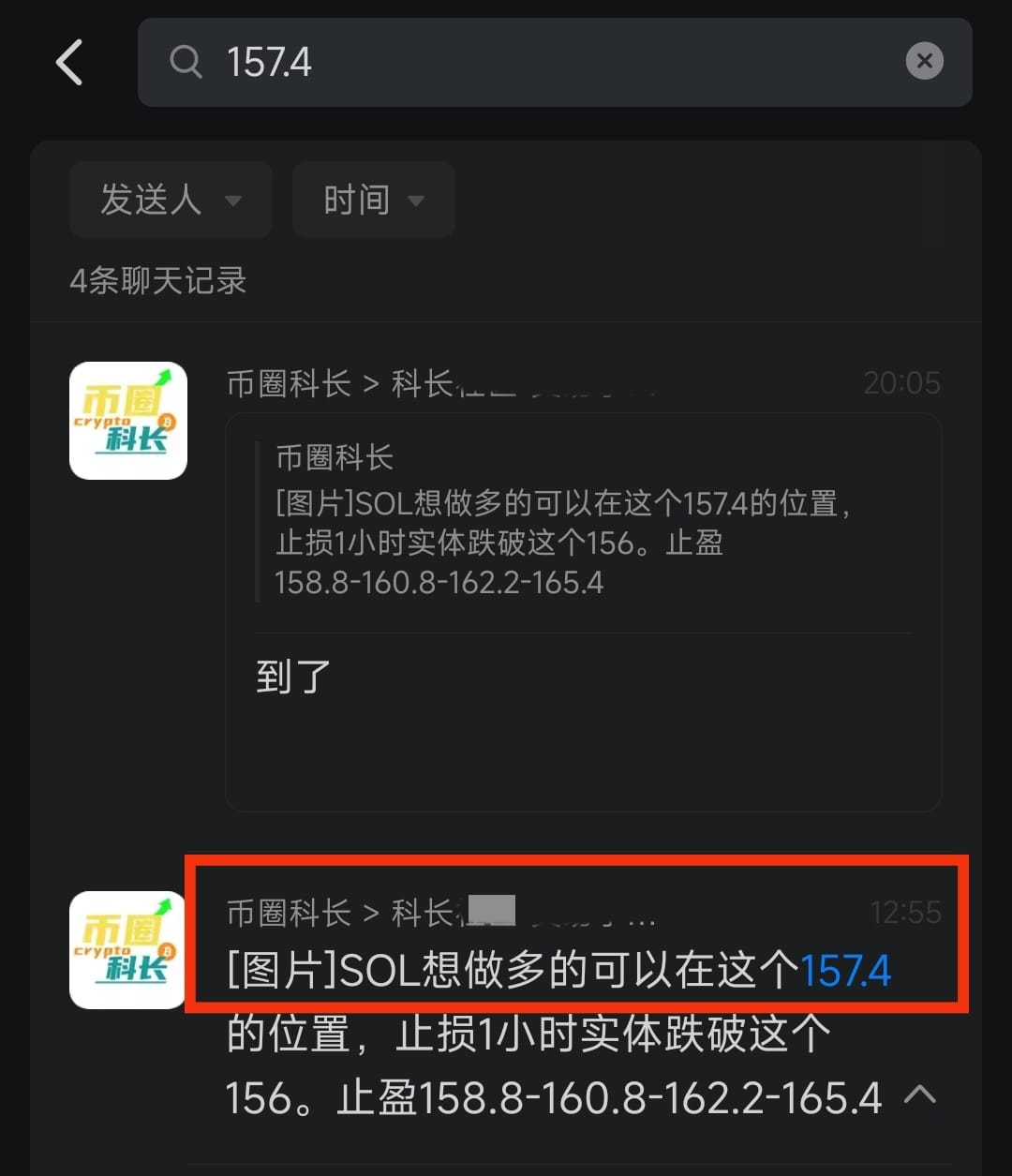The image size is (1012, 1176).
Task: Open the quoted SOL message in first result
Action: coord(564,523)
